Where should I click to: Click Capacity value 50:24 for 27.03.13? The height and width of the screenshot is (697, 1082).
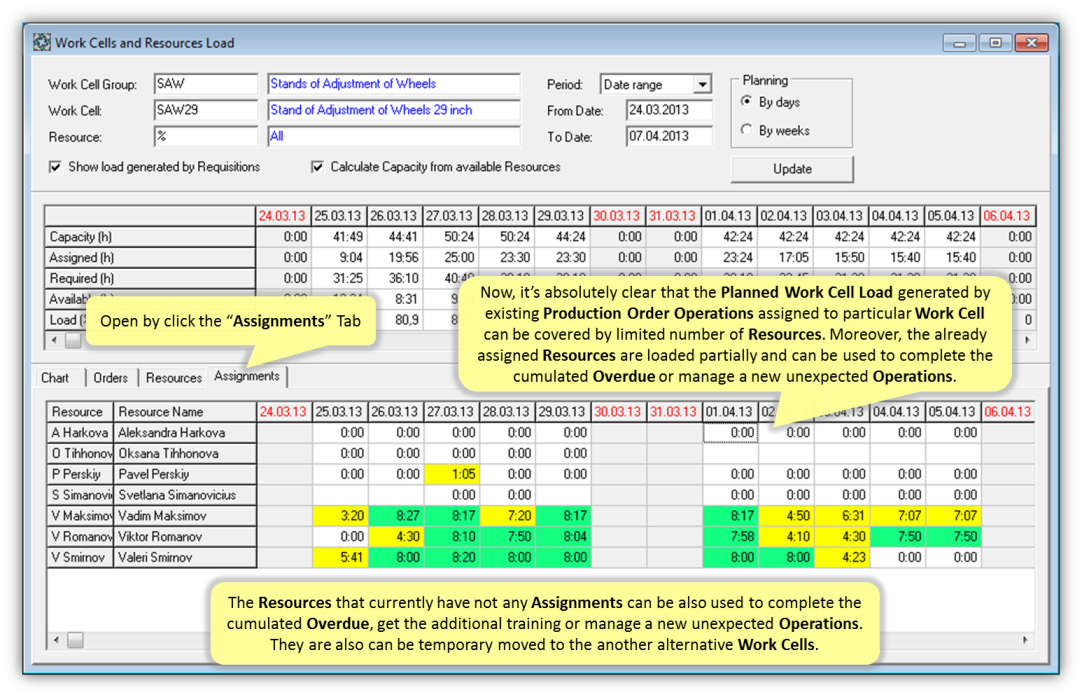click(x=451, y=237)
